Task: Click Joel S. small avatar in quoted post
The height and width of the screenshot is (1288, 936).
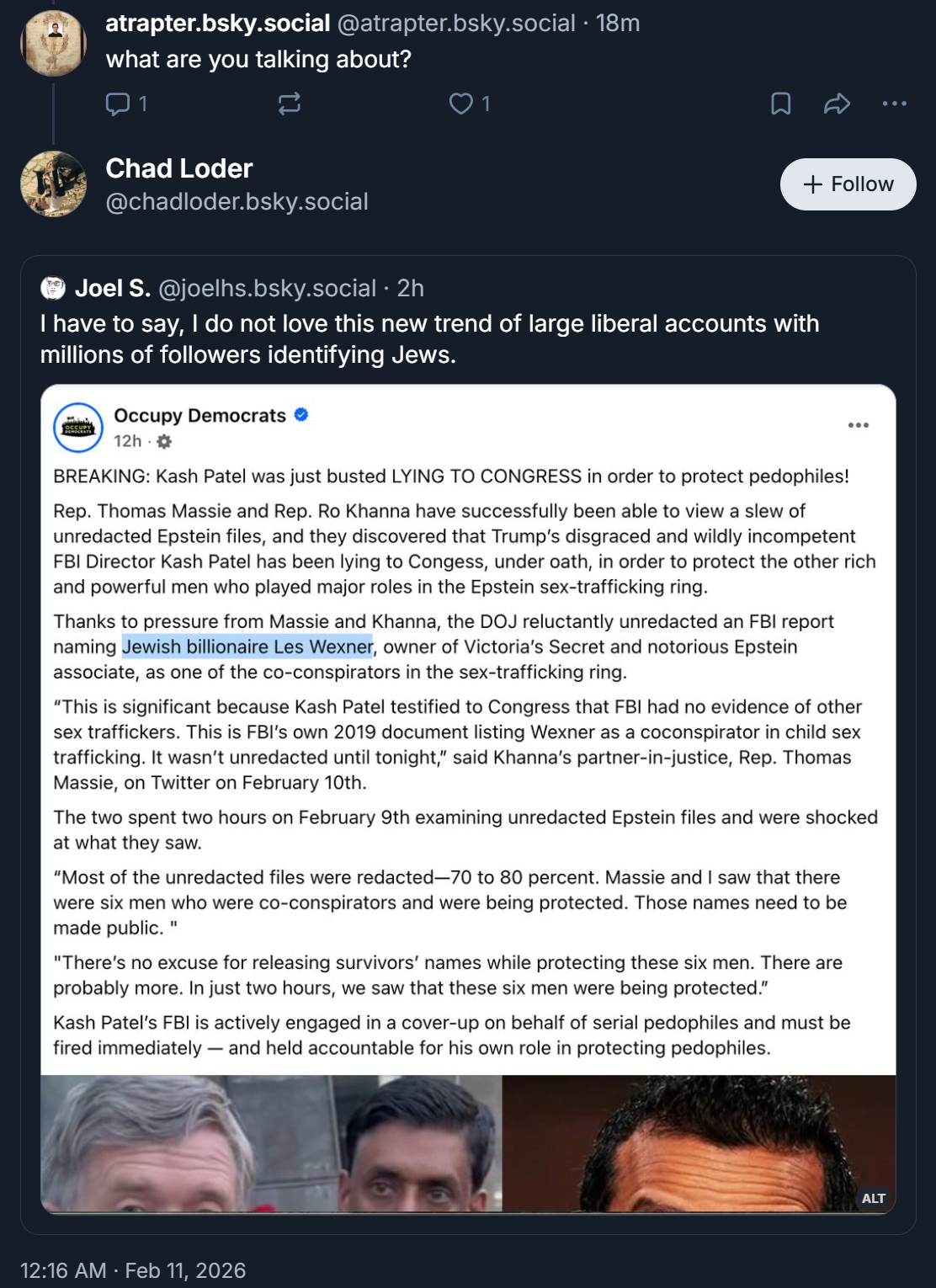Action: click(x=53, y=288)
